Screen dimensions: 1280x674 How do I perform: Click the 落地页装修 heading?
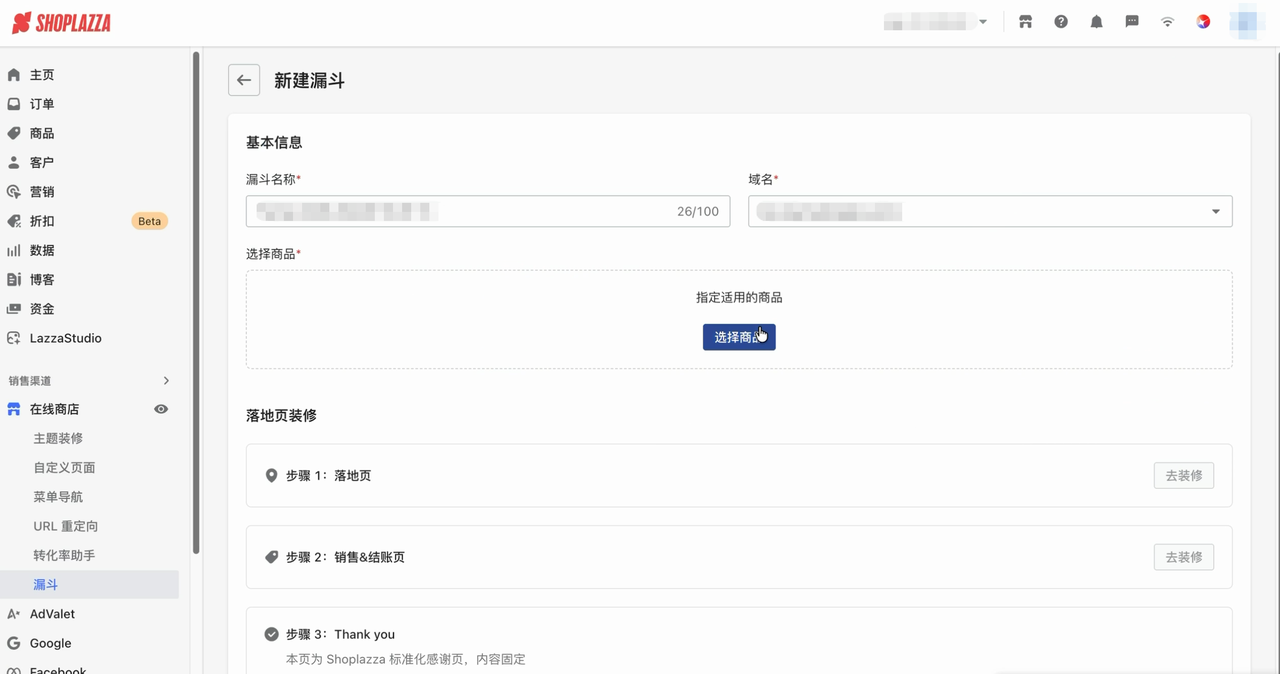click(x=281, y=415)
